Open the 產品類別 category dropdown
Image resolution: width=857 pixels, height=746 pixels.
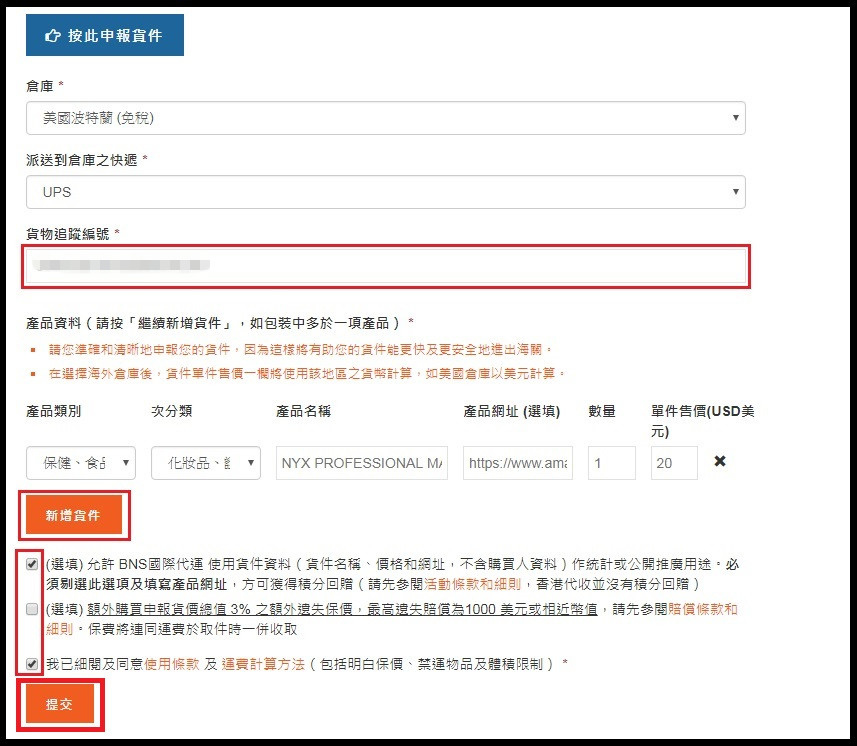click(81, 463)
